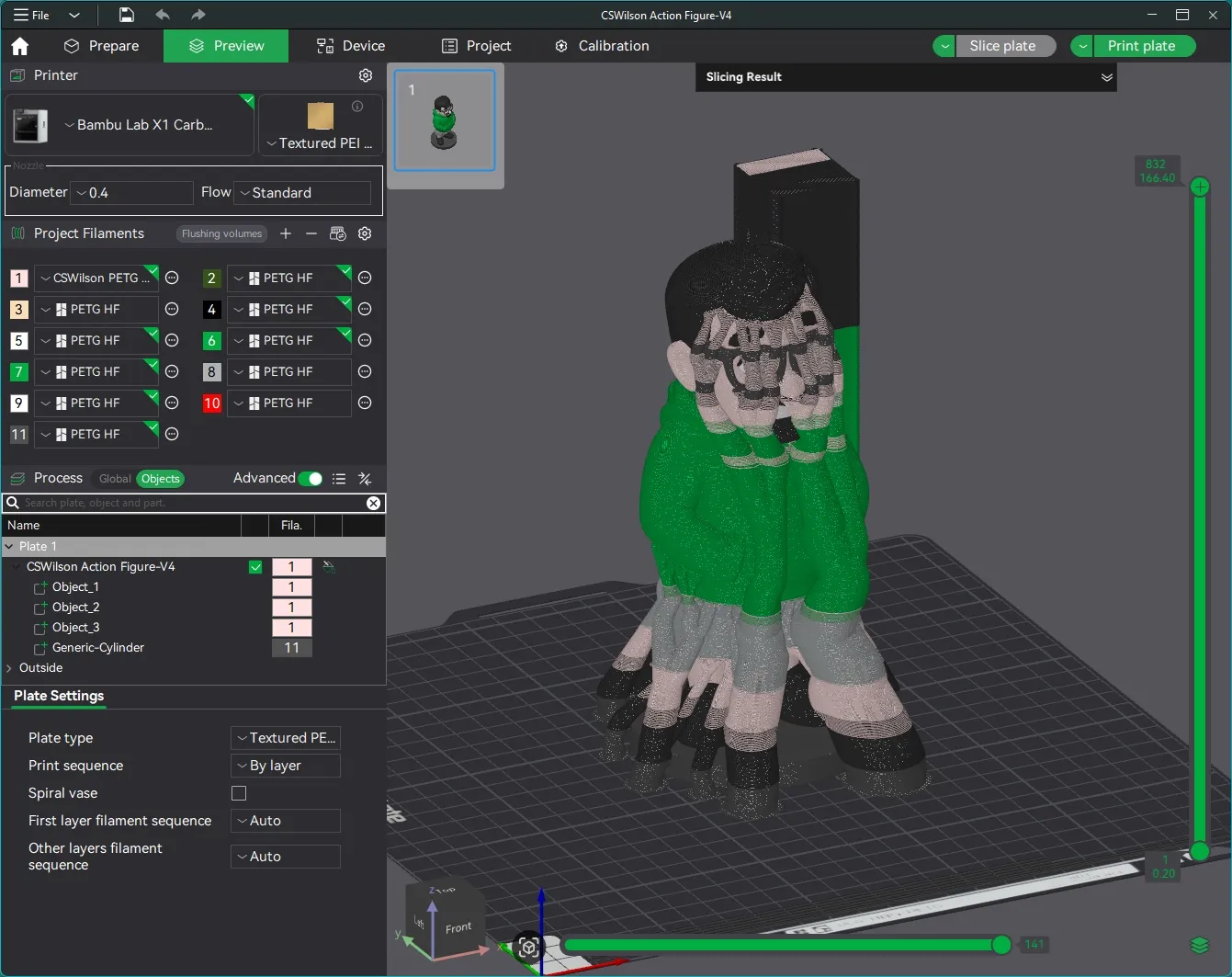Open the Print sequence dropdown
1232x977 pixels.
pyautogui.click(x=285, y=765)
